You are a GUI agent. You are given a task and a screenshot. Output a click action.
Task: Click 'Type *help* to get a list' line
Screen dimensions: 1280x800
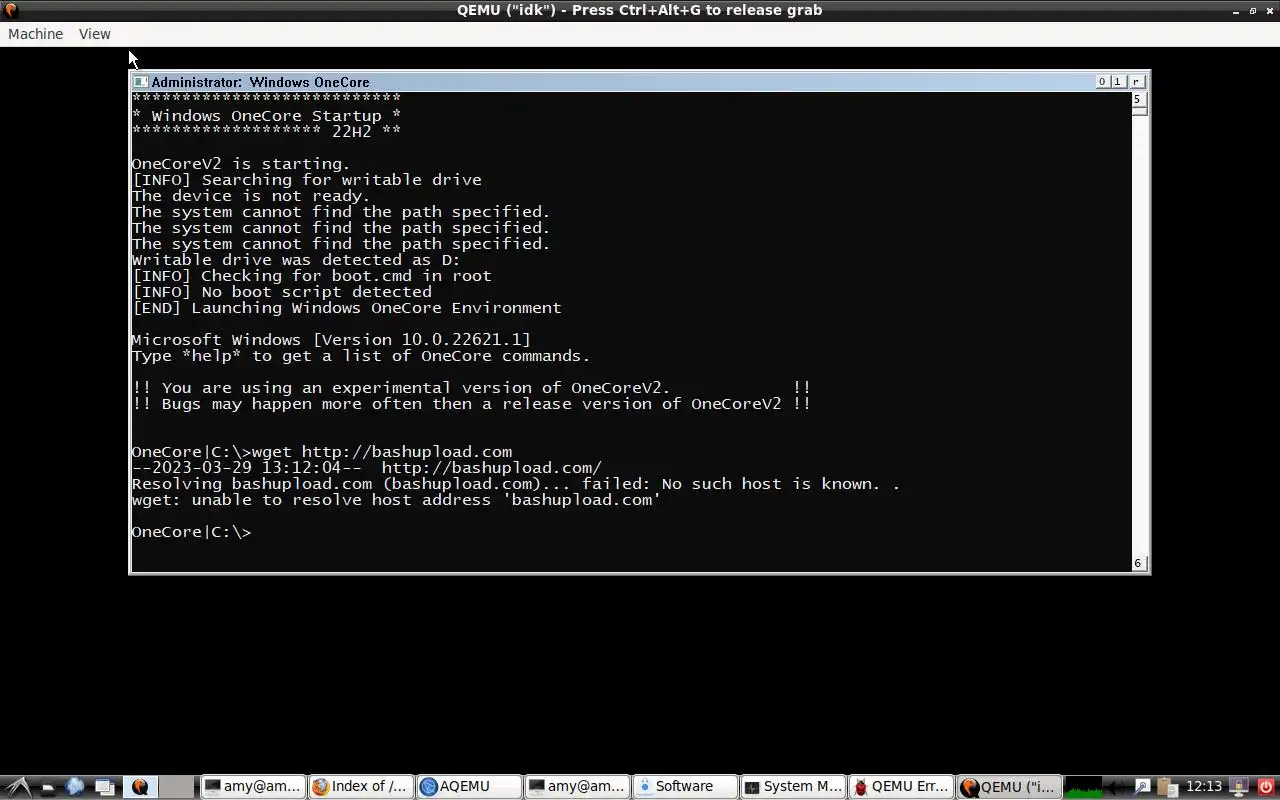[x=361, y=356]
